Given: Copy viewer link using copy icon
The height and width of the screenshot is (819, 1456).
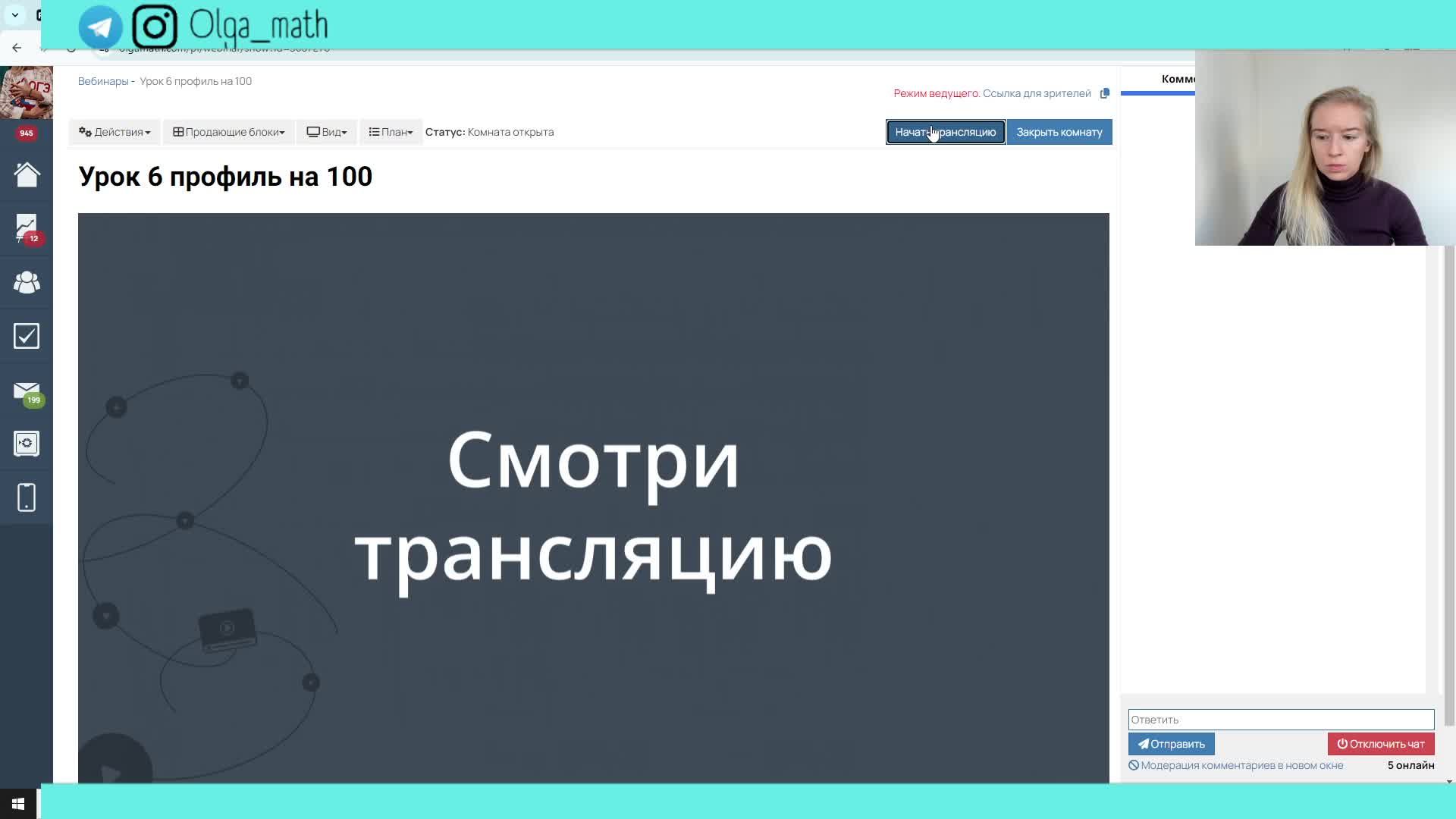Looking at the screenshot, I should click(1105, 93).
